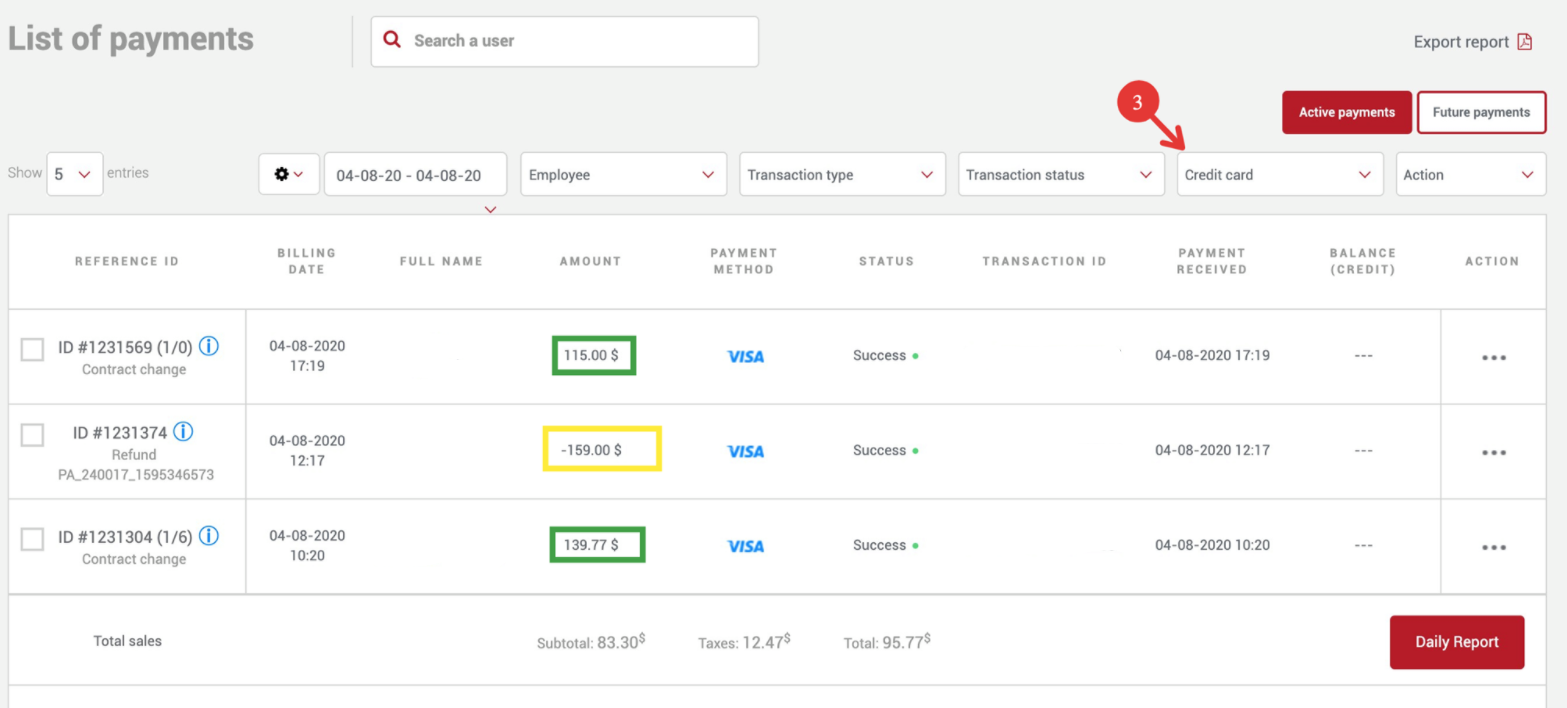The width and height of the screenshot is (1567, 708).
Task: Click the Search a user field
Action: coord(565,41)
